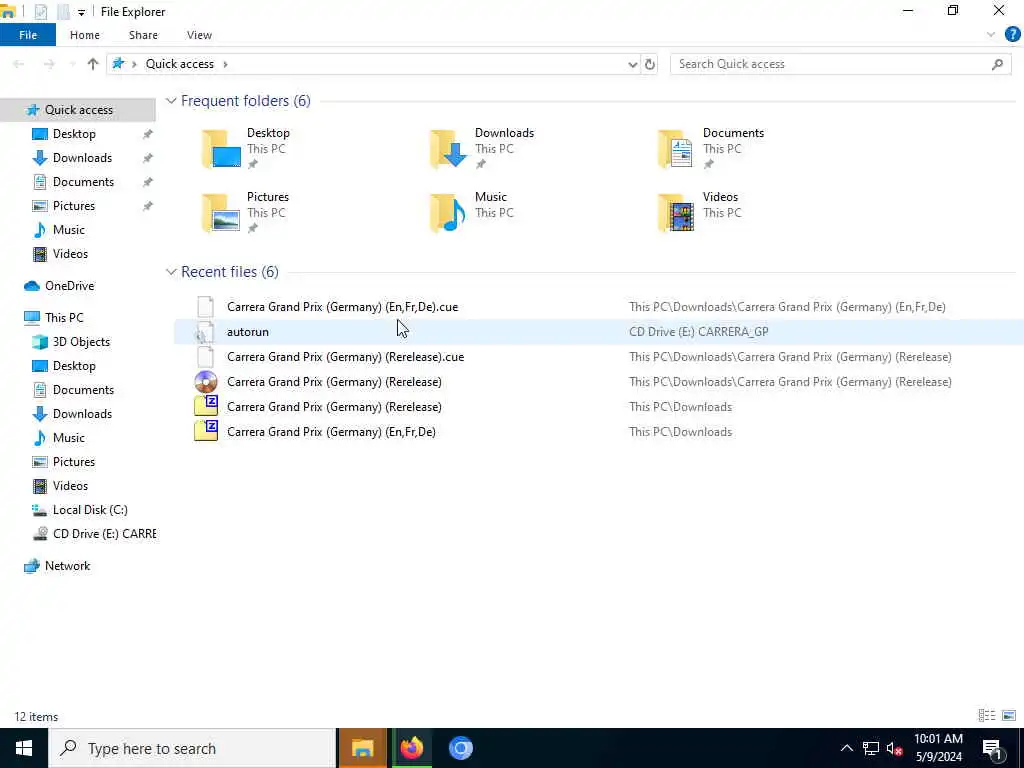
Task: Select the Videos frequent folder icon
Action: pos(676,213)
